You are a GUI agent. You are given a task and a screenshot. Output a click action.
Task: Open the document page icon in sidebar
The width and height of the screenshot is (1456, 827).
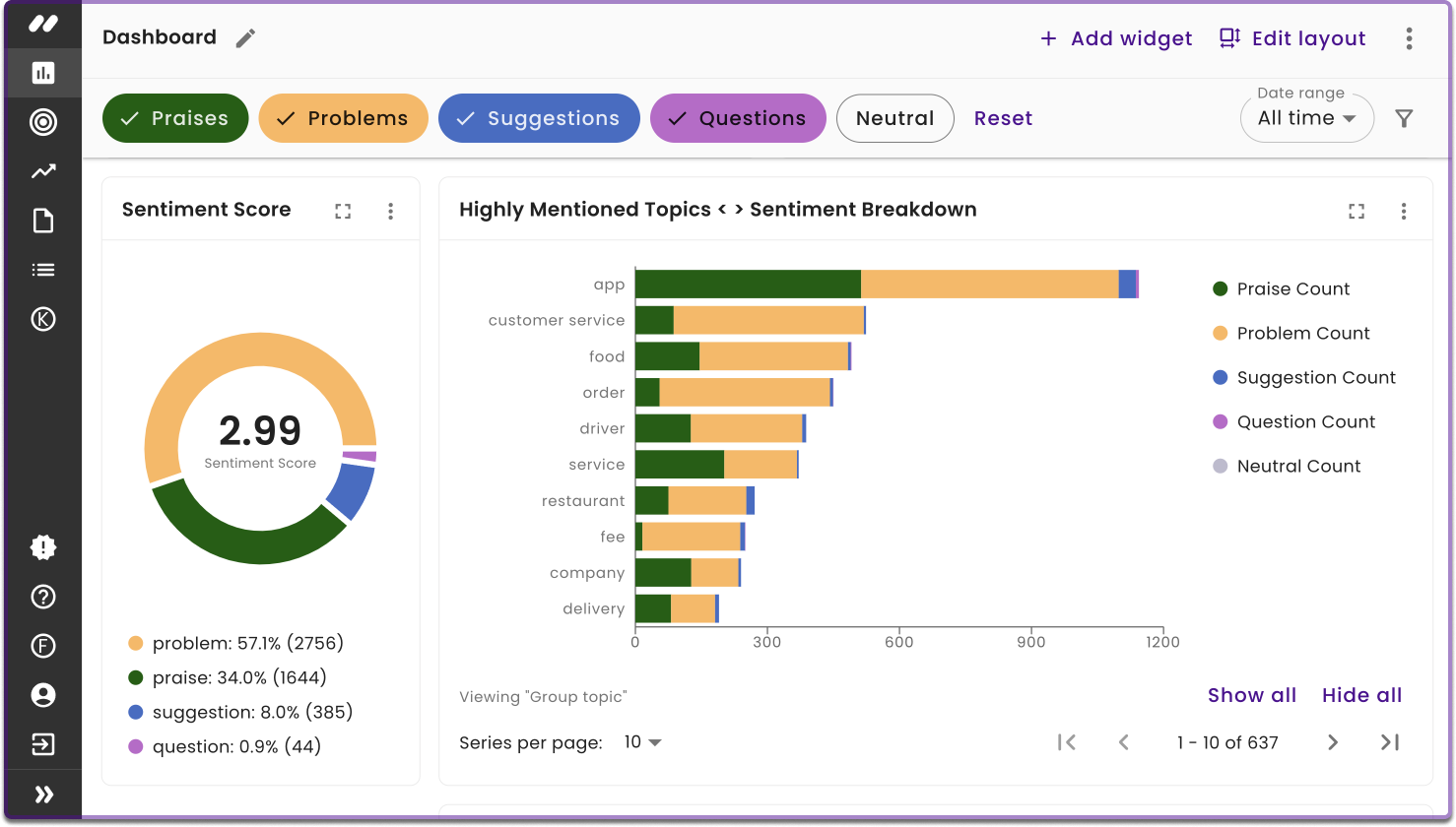43,221
